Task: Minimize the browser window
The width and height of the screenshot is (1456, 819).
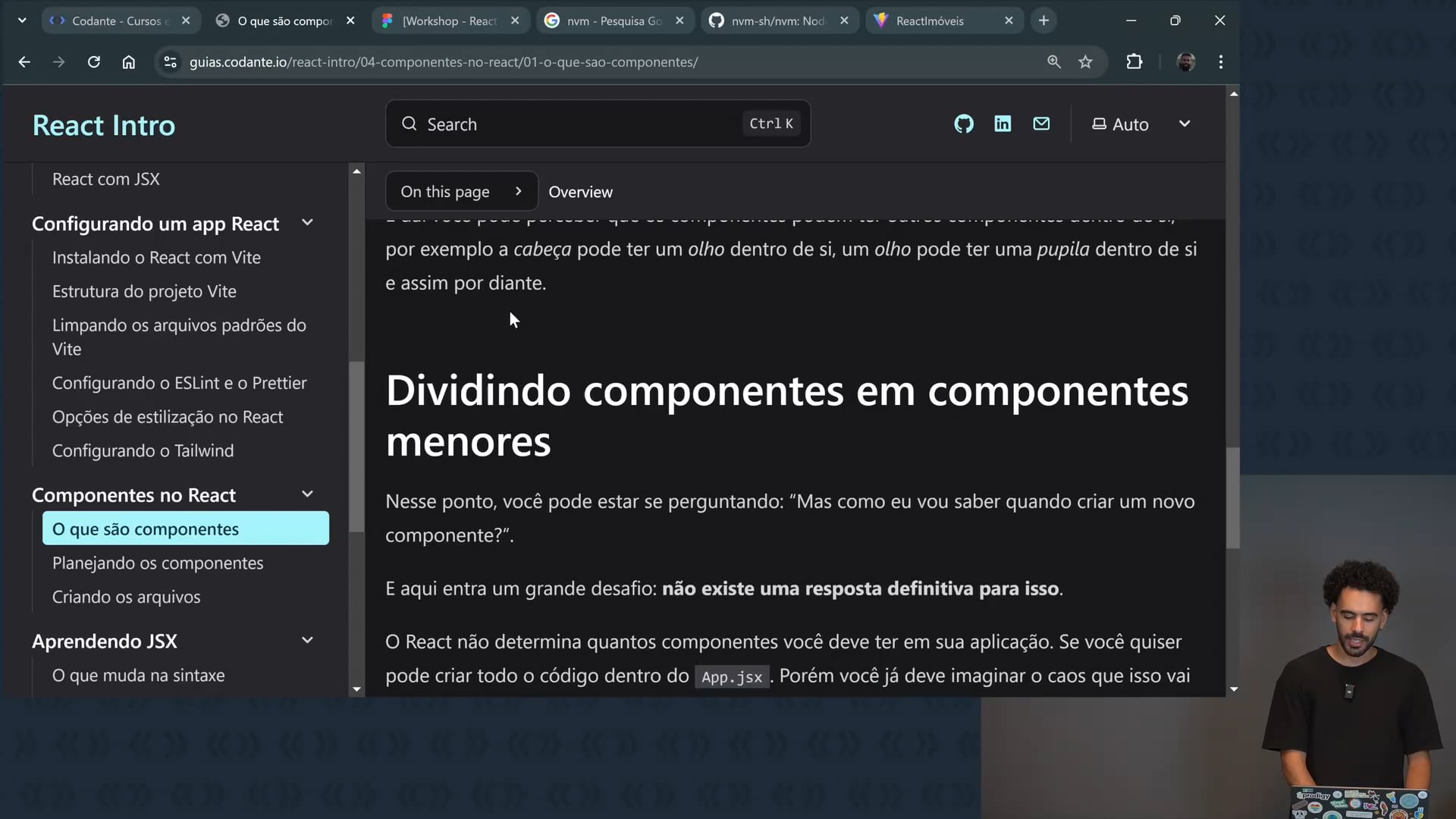Action: coord(1131,20)
